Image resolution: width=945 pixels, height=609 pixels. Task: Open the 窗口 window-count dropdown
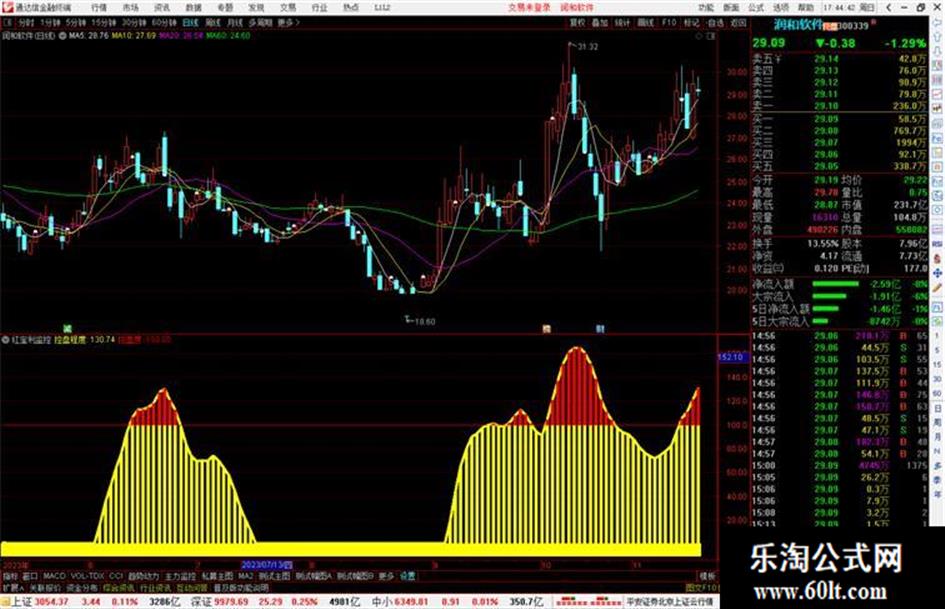(x=30, y=576)
